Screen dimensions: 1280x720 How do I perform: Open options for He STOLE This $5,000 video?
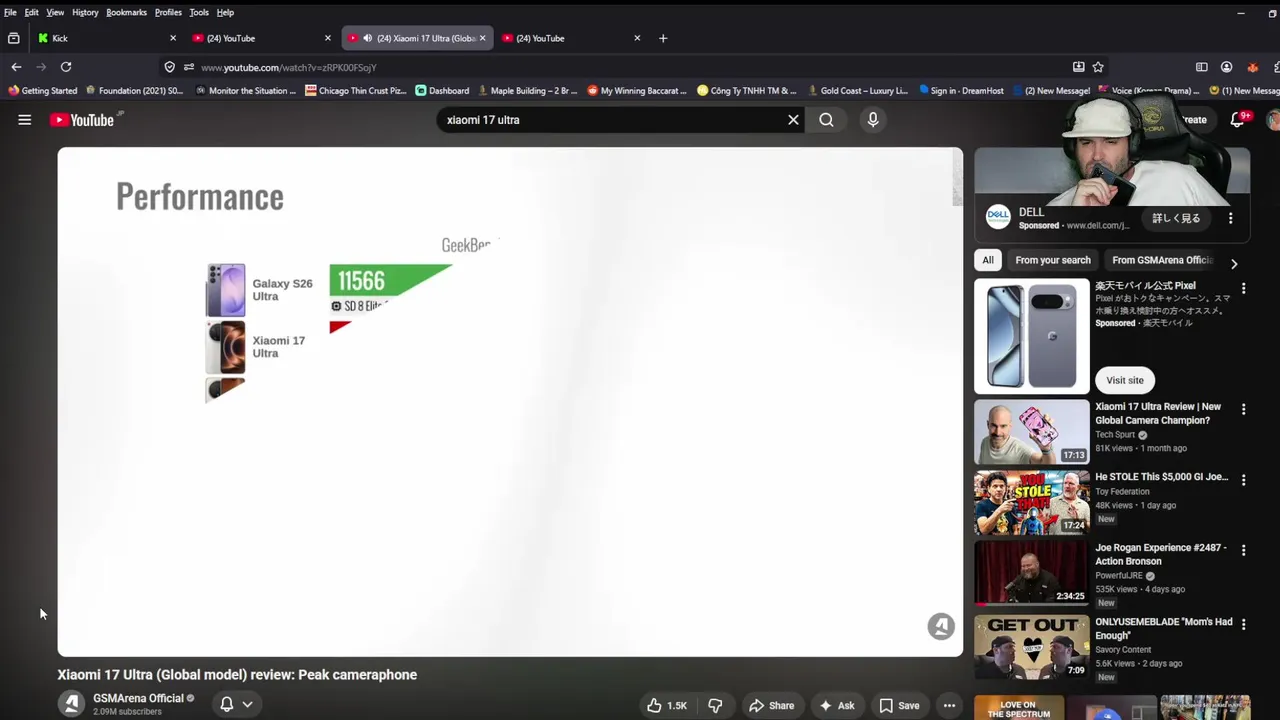[1243, 480]
